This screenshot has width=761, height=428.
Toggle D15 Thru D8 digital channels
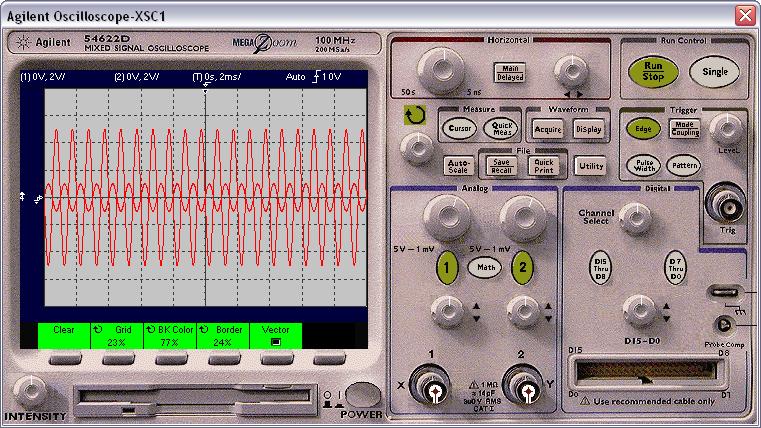point(600,268)
